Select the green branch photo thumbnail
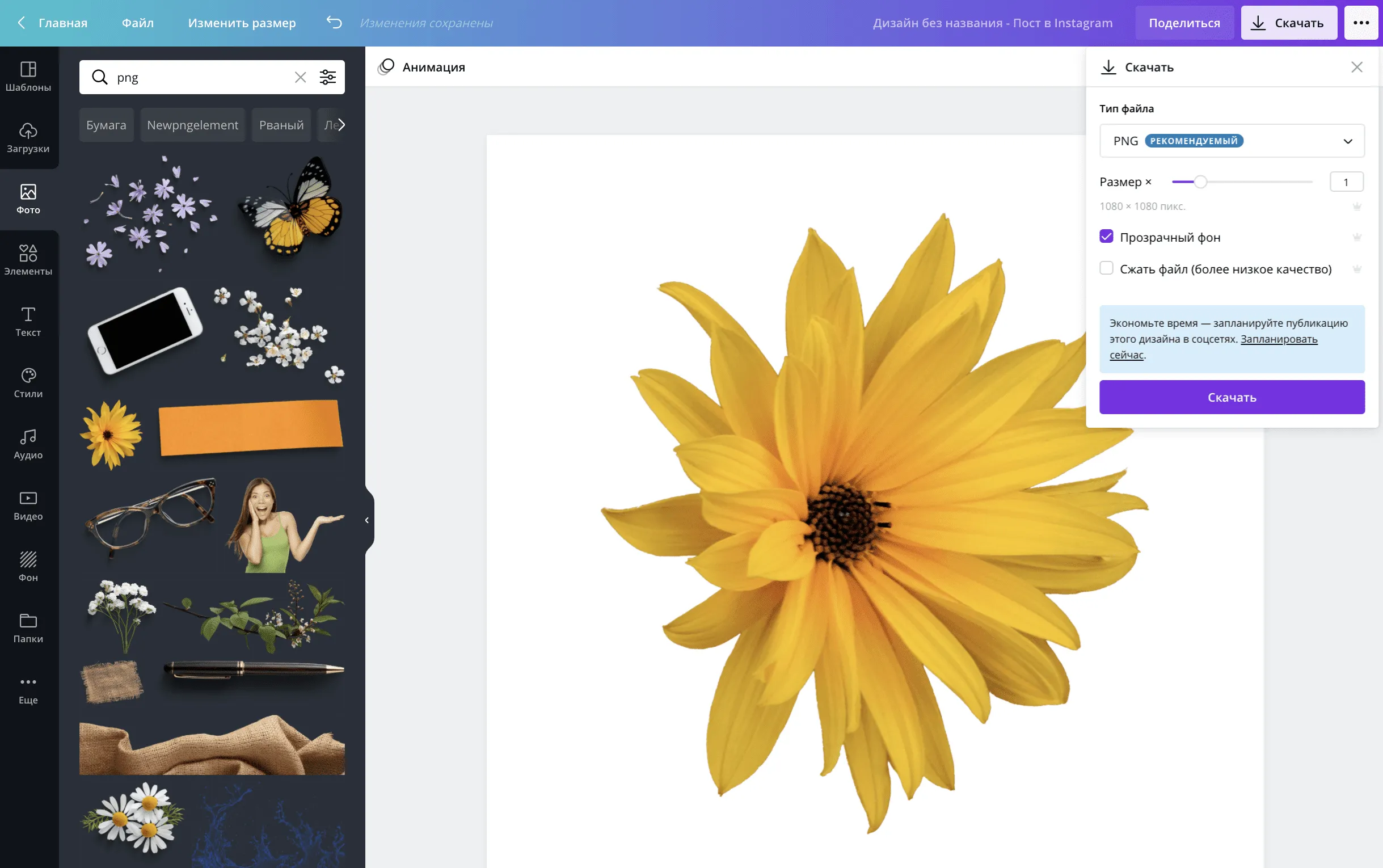The height and width of the screenshot is (868, 1383). pyautogui.click(x=253, y=617)
